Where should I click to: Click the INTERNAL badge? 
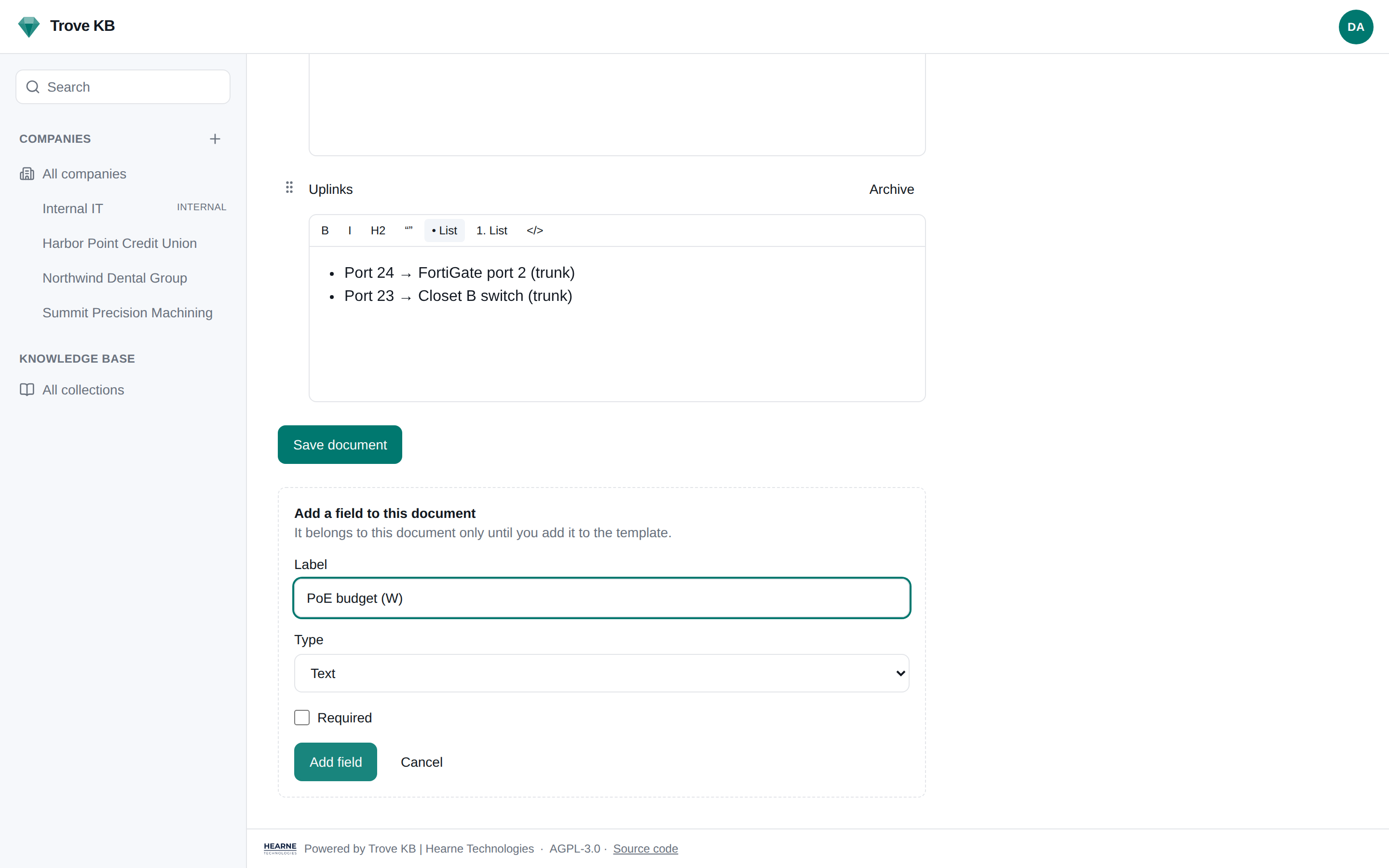202,207
